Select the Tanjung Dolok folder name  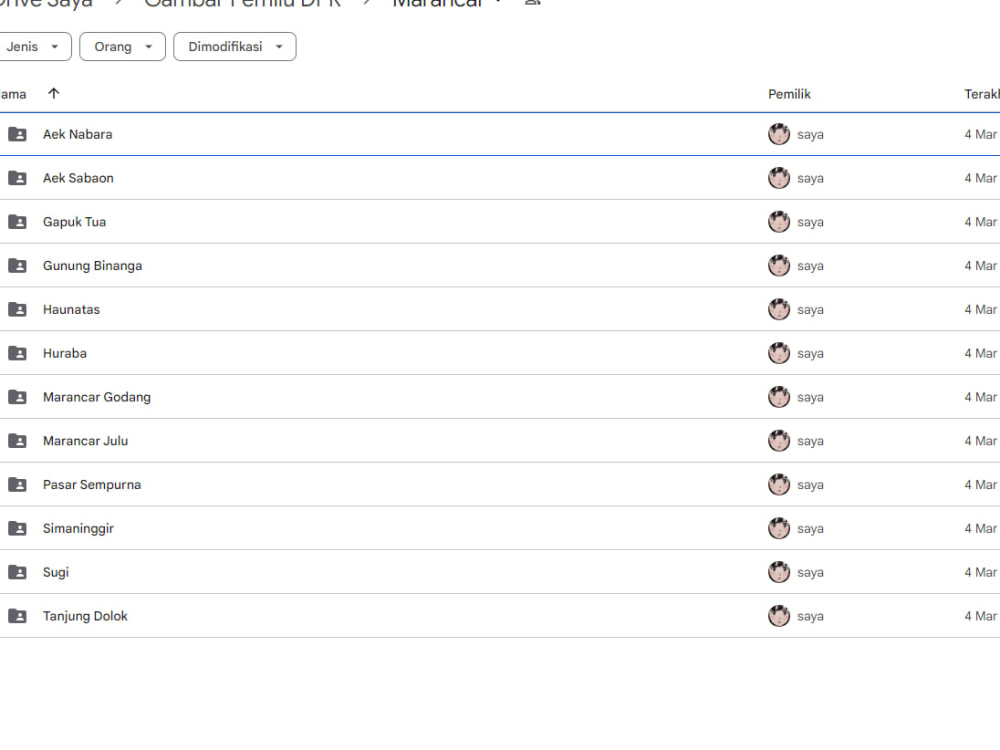coord(85,616)
